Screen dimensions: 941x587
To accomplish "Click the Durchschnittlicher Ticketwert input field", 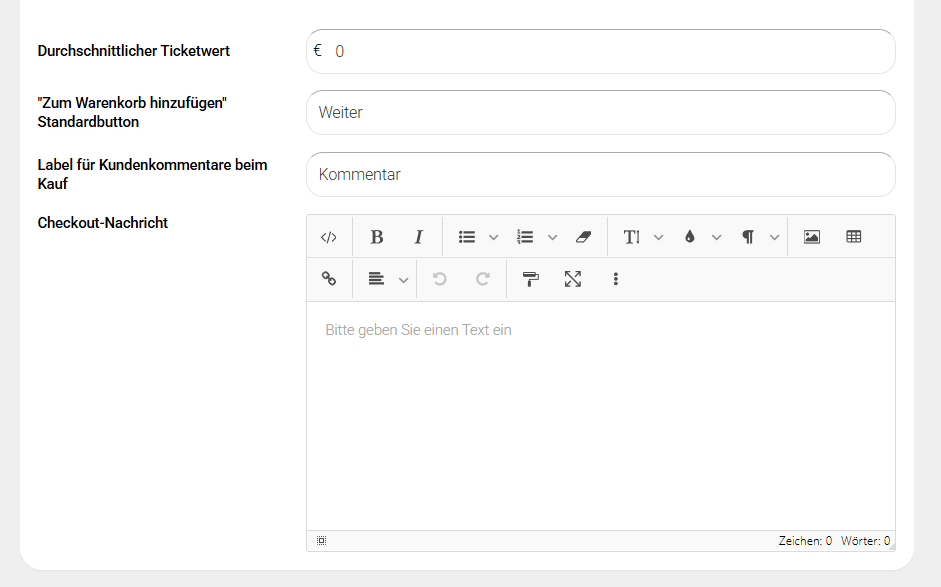I will tap(610, 51).
